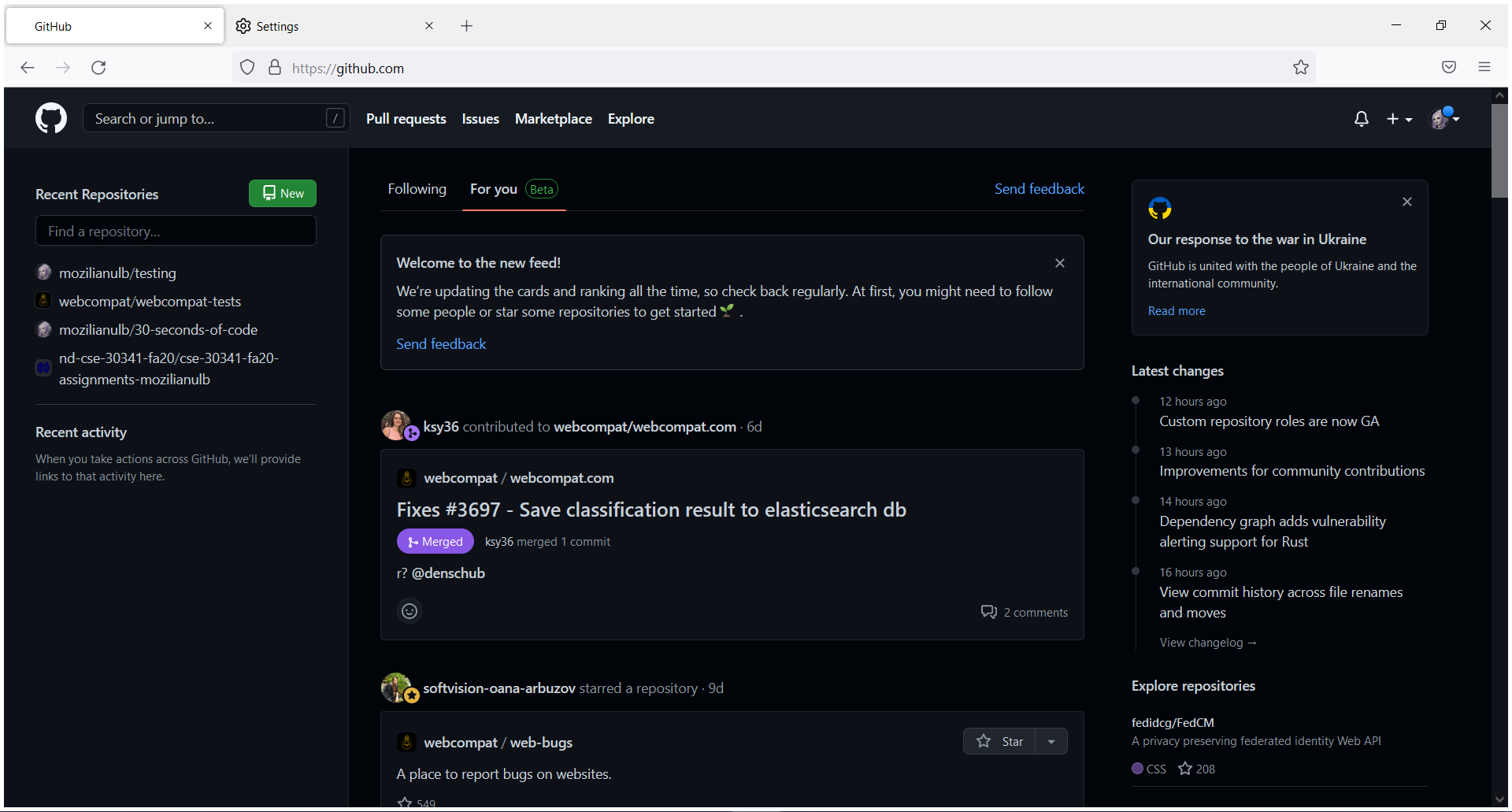Star the webcompat/web-bugs repository
The width and height of the screenshot is (1512, 812).
(999, 741)
